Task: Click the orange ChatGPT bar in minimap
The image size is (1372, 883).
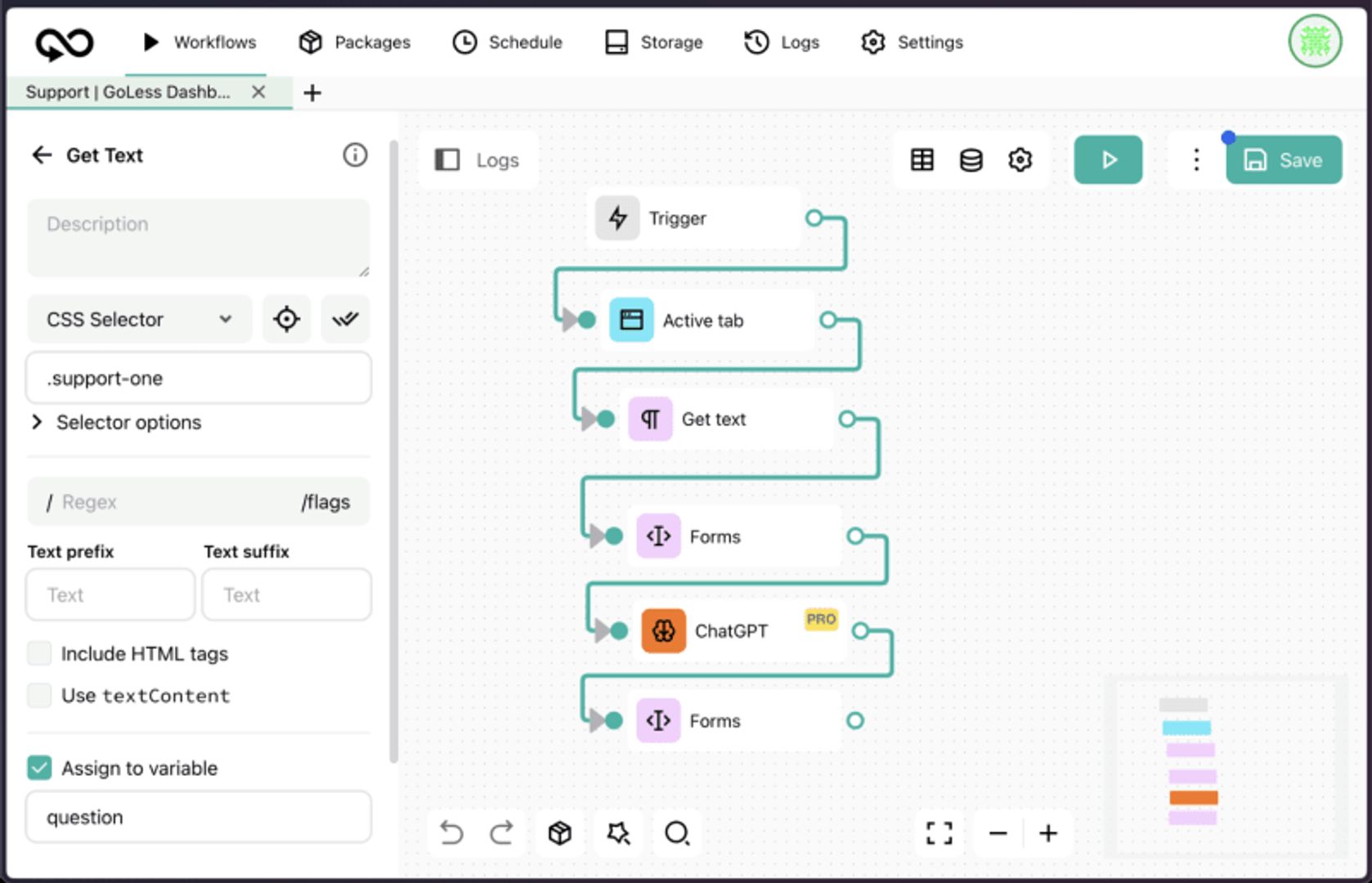Action: point(1193,798)
